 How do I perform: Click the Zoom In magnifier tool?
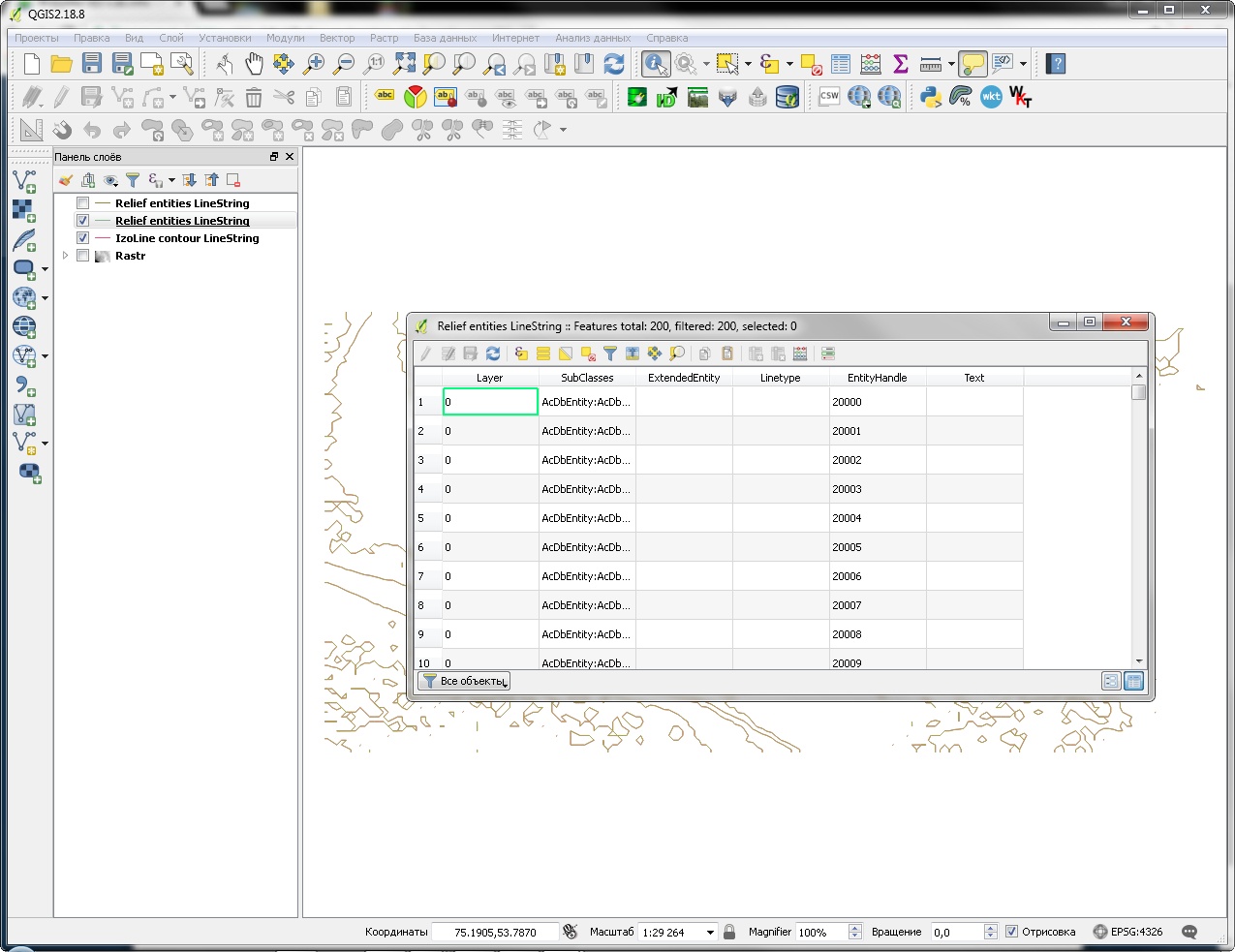pyautogui.click(x=314, y=64)
